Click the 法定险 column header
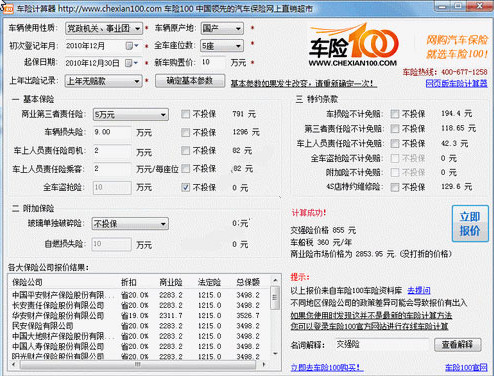Screen dimensions: 494x376 click(209, 282)
